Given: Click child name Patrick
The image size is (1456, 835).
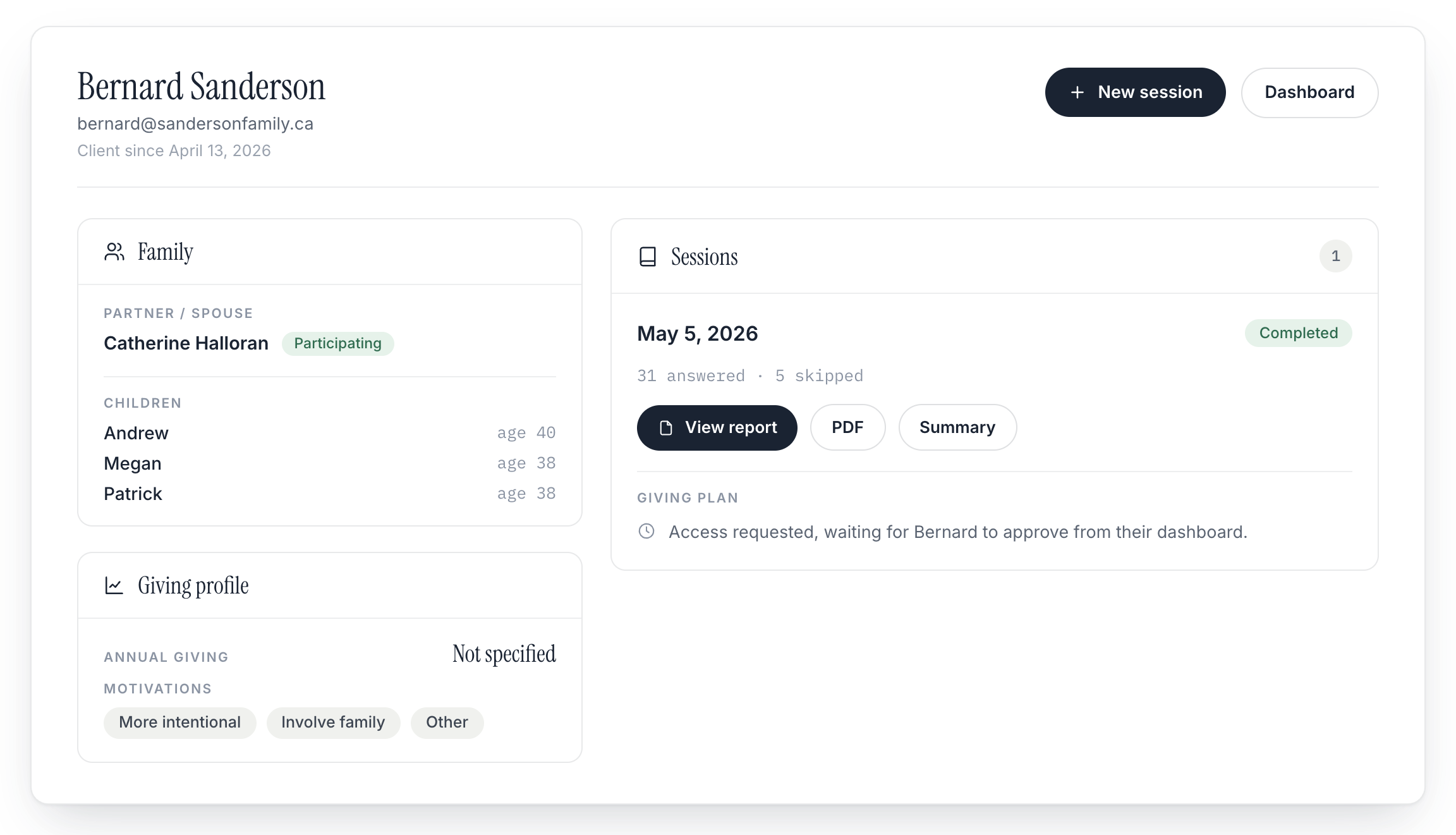Looking at the screenshot, I should 133,494.
